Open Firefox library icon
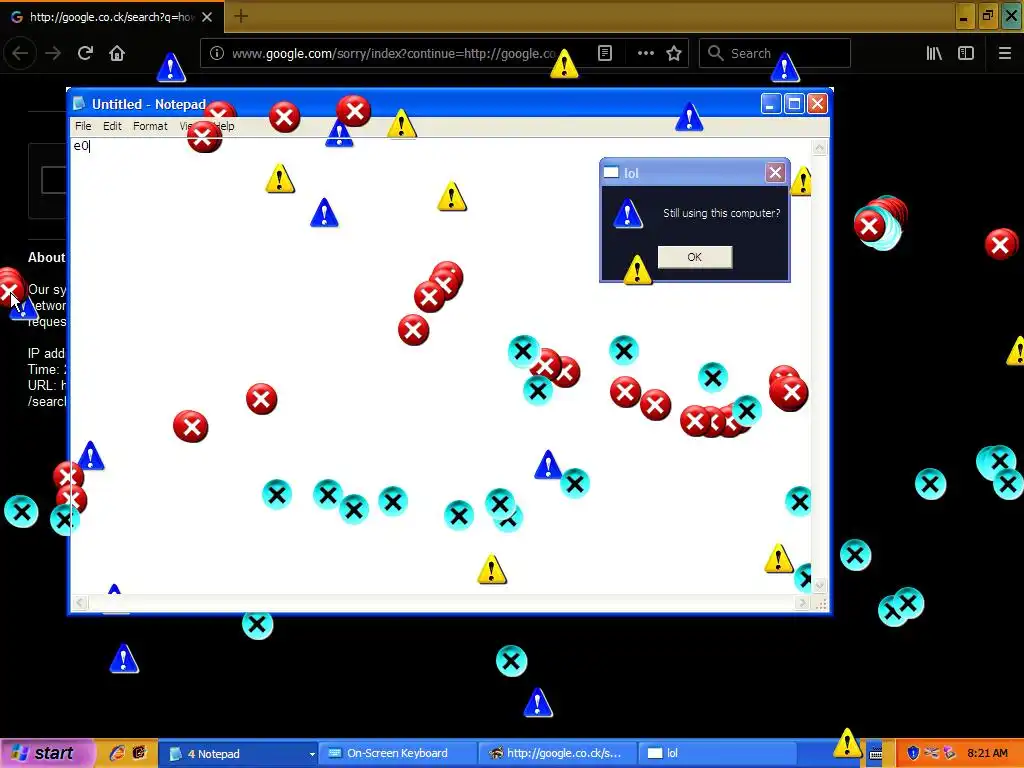1024x768 pixels. point(934,53)
